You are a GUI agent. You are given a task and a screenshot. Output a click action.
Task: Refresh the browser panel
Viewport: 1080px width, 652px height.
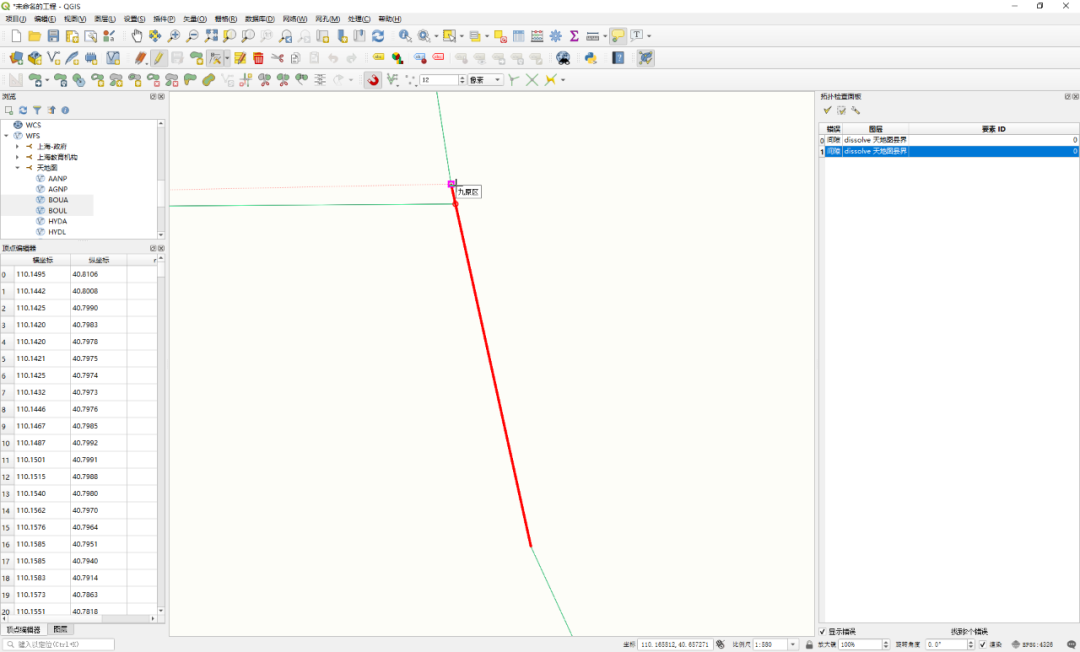click(23, 110)
